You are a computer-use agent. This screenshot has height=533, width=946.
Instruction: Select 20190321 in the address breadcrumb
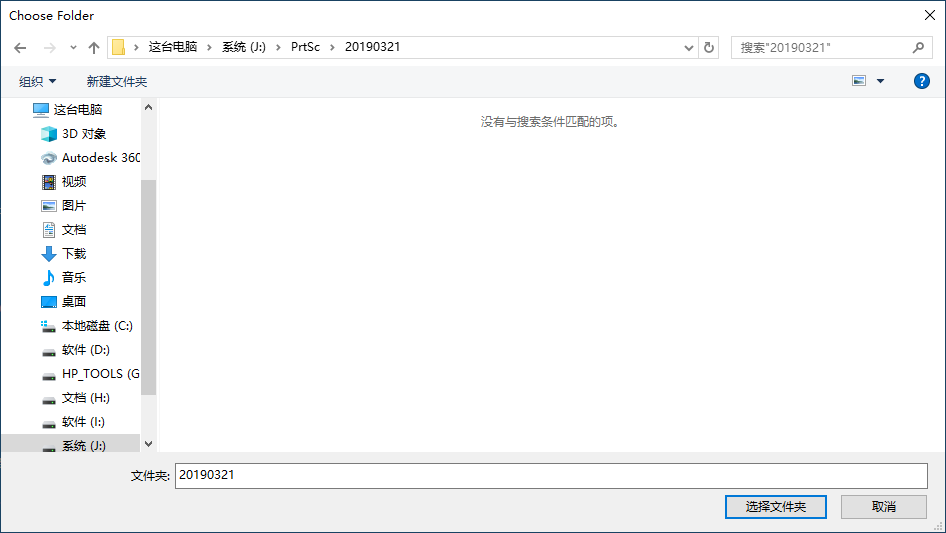(372, 47)
